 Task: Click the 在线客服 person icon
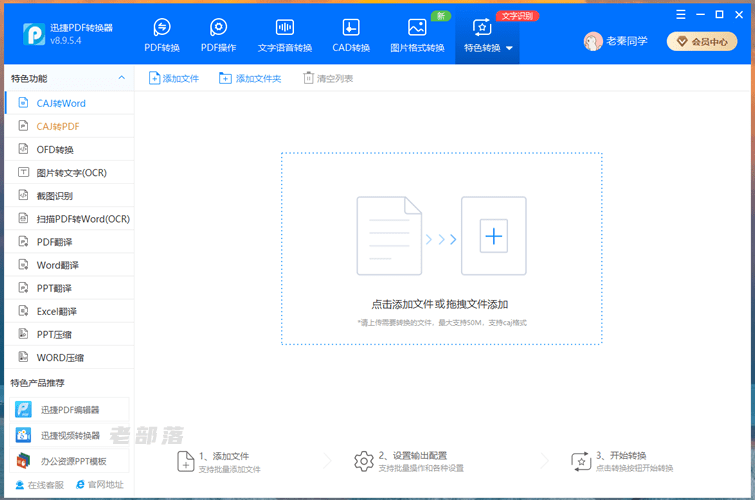pyautogui.click(x=20, y=485)
